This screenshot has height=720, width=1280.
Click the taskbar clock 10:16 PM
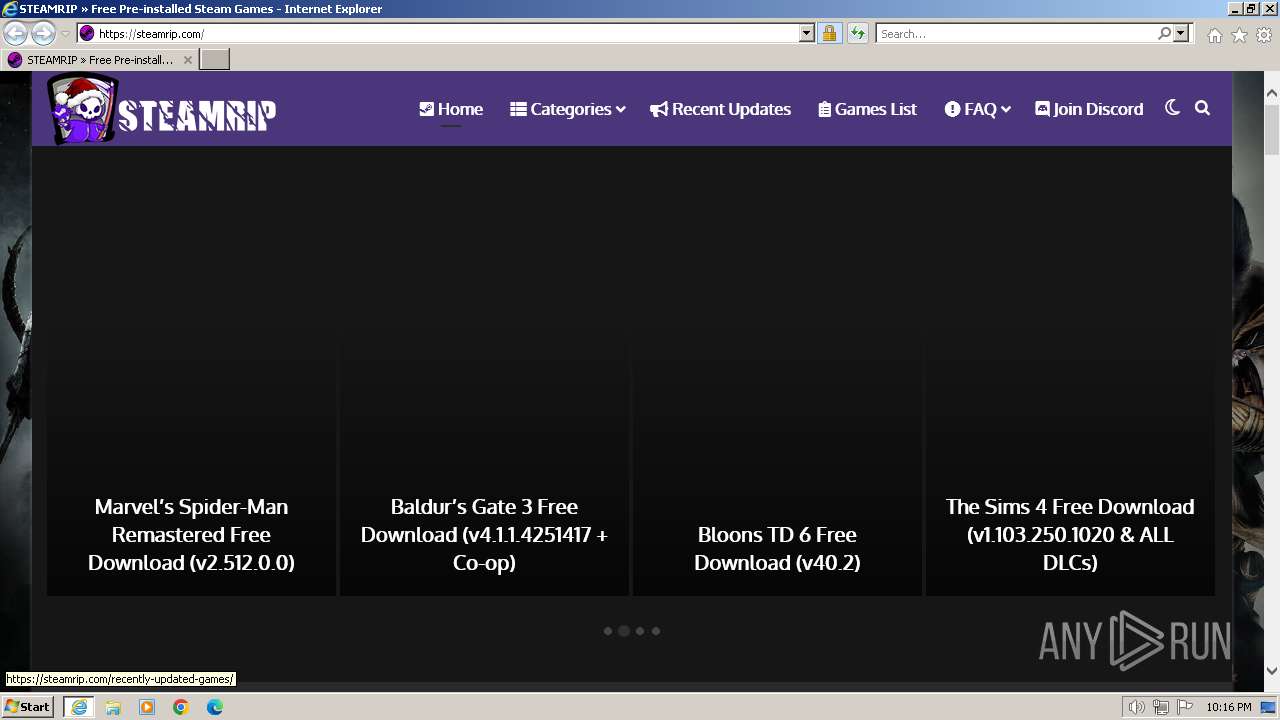[1229, 707]
